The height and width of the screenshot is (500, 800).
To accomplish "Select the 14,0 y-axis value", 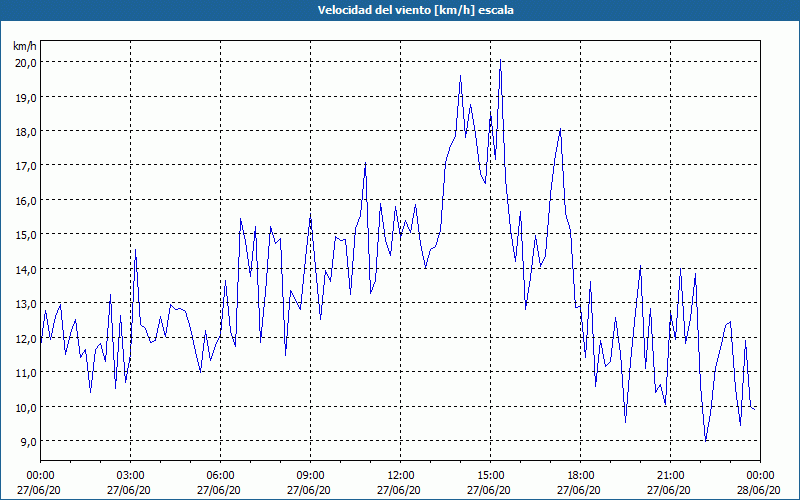I will click(26, 269).
